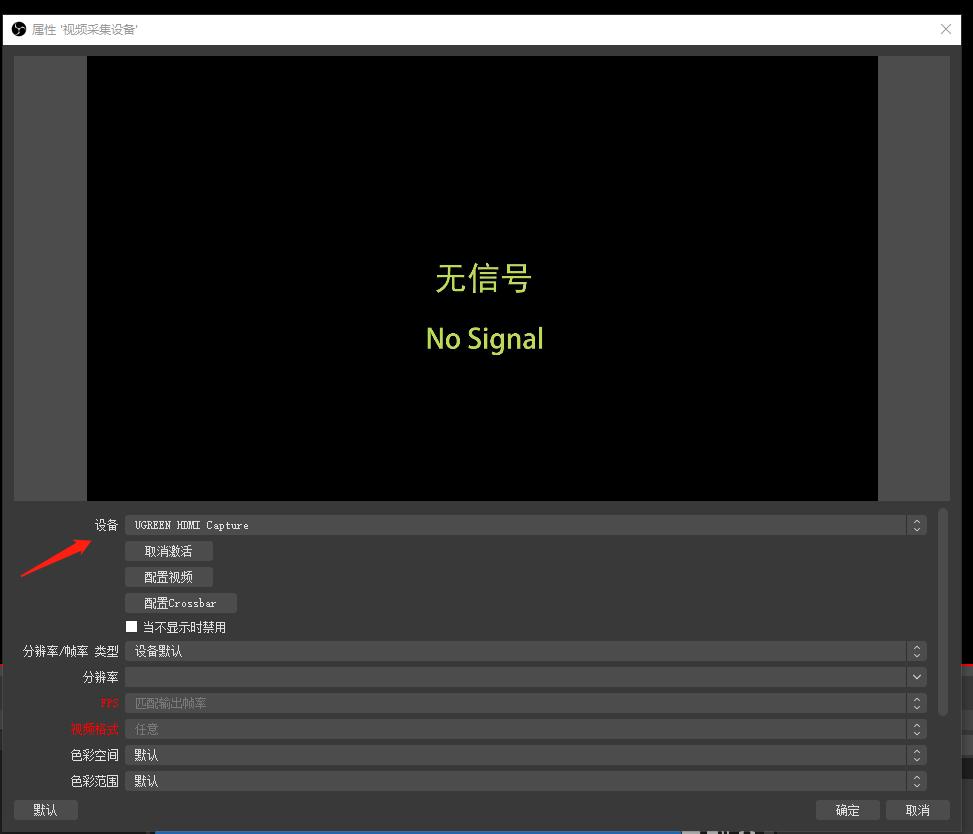Screen dimensions: 973x834
Task: Open the 色彩空间 dropdown showing 默认
Action: click(520, 755)
